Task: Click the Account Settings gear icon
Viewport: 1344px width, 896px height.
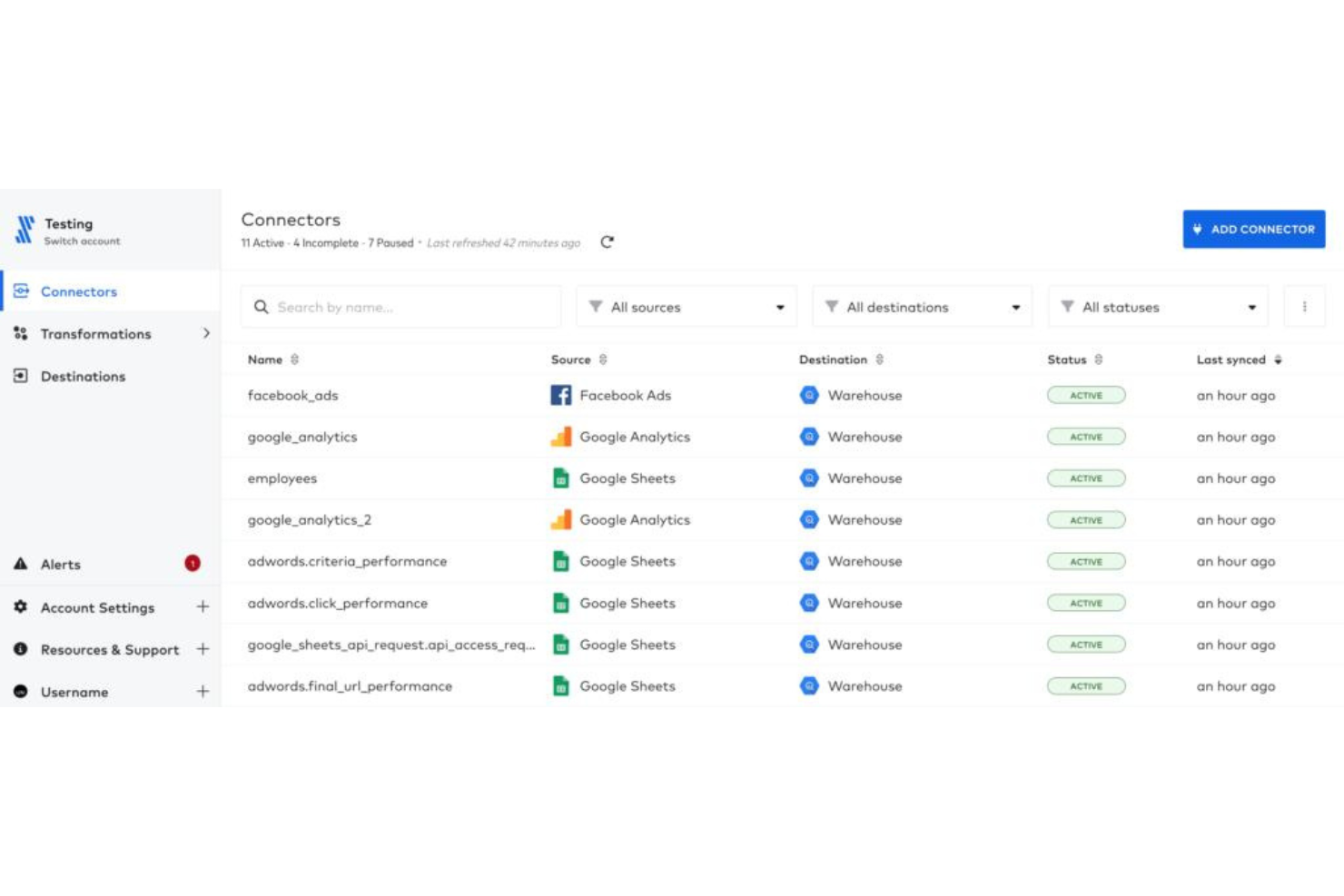Action: click(22, 607)
